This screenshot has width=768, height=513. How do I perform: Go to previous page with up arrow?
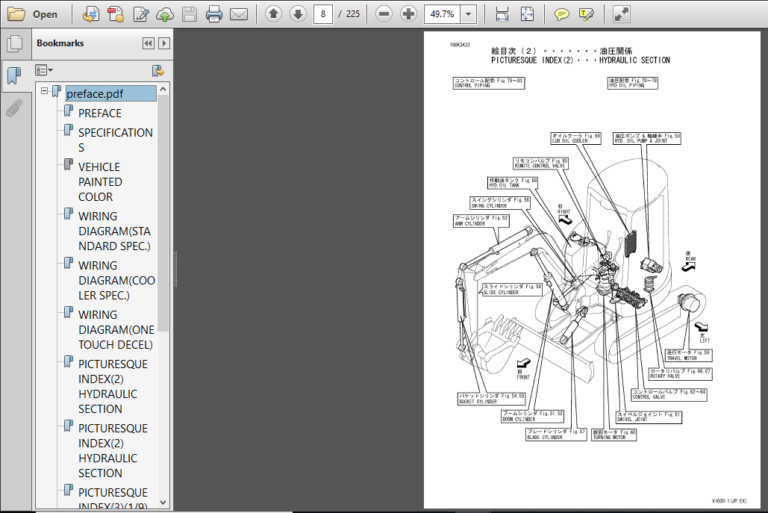tap(273, 14)
